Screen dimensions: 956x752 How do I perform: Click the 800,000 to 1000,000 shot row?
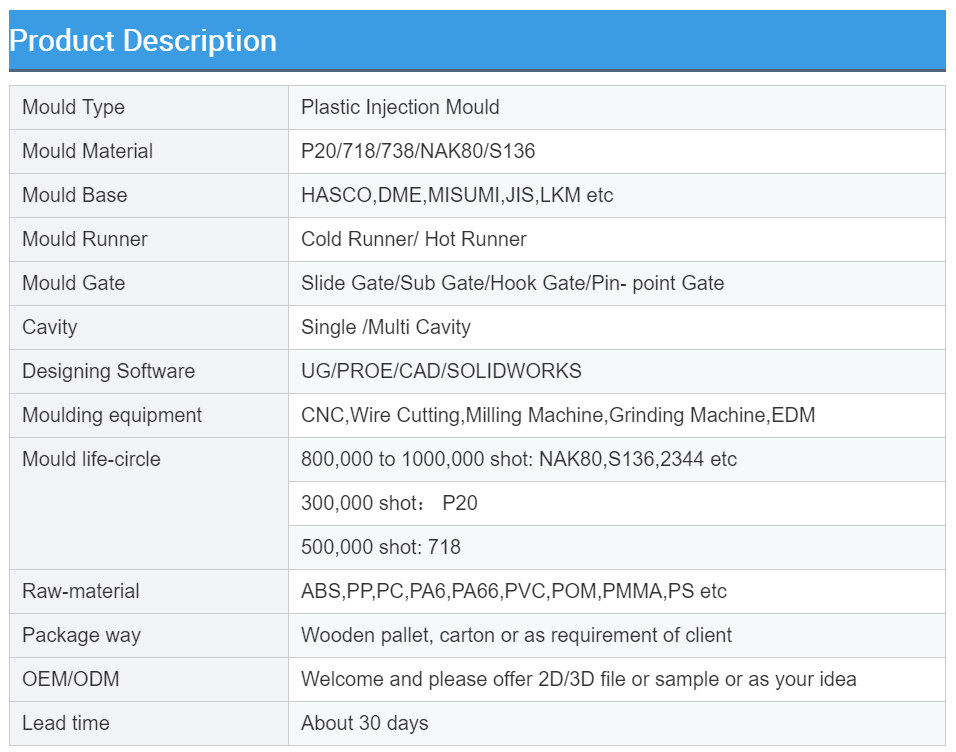pos(518,459)
